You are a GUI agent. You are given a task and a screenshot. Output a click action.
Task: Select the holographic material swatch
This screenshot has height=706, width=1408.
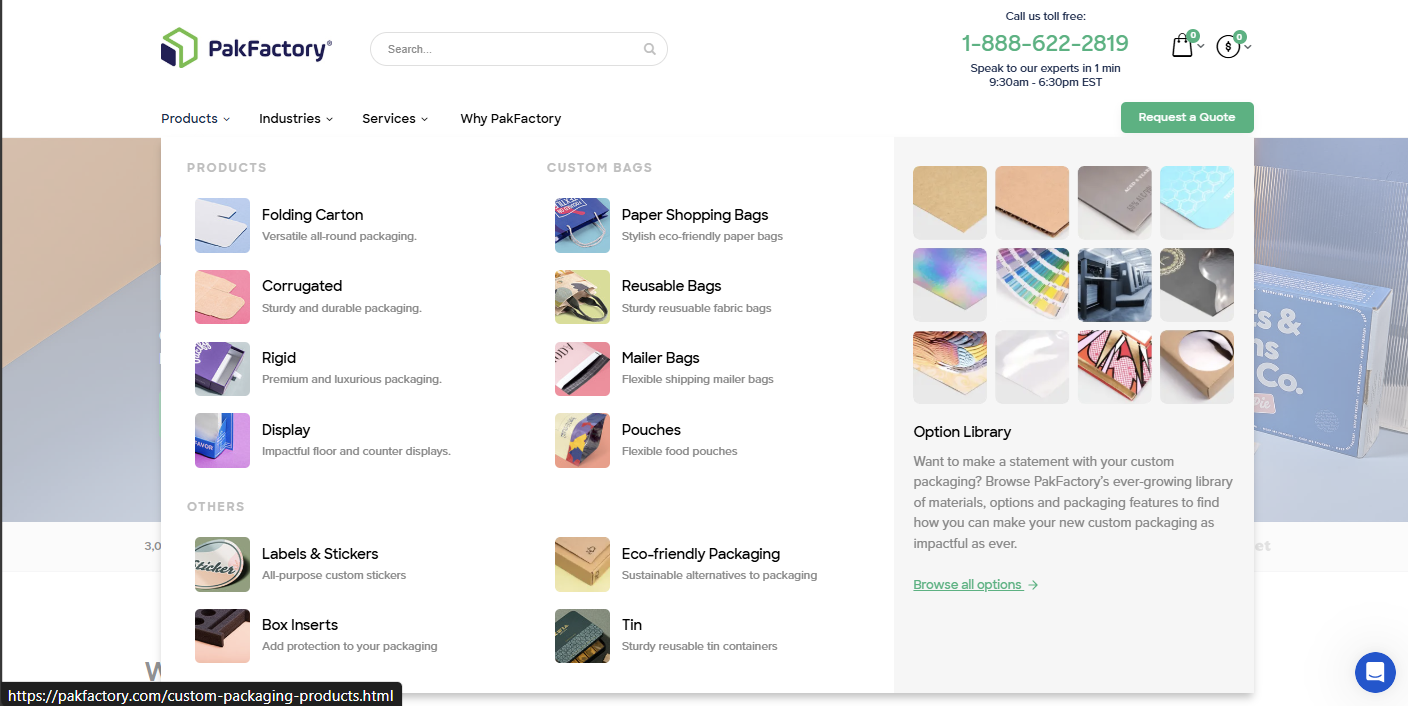pos(949,285)
